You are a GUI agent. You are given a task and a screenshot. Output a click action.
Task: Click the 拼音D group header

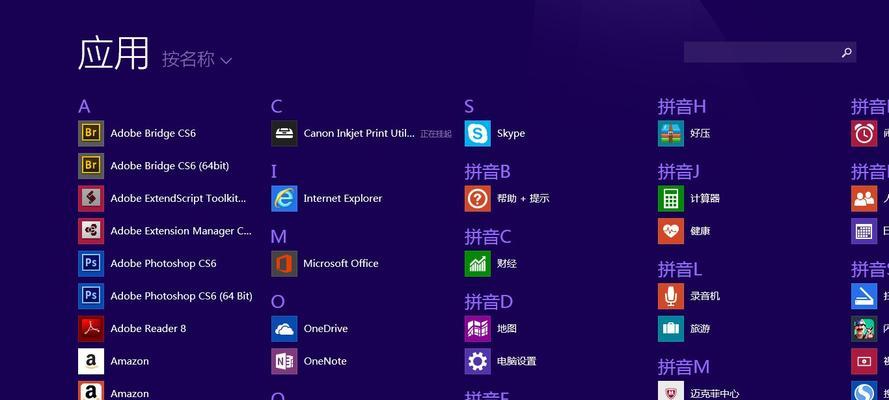(x=489, y=302)
